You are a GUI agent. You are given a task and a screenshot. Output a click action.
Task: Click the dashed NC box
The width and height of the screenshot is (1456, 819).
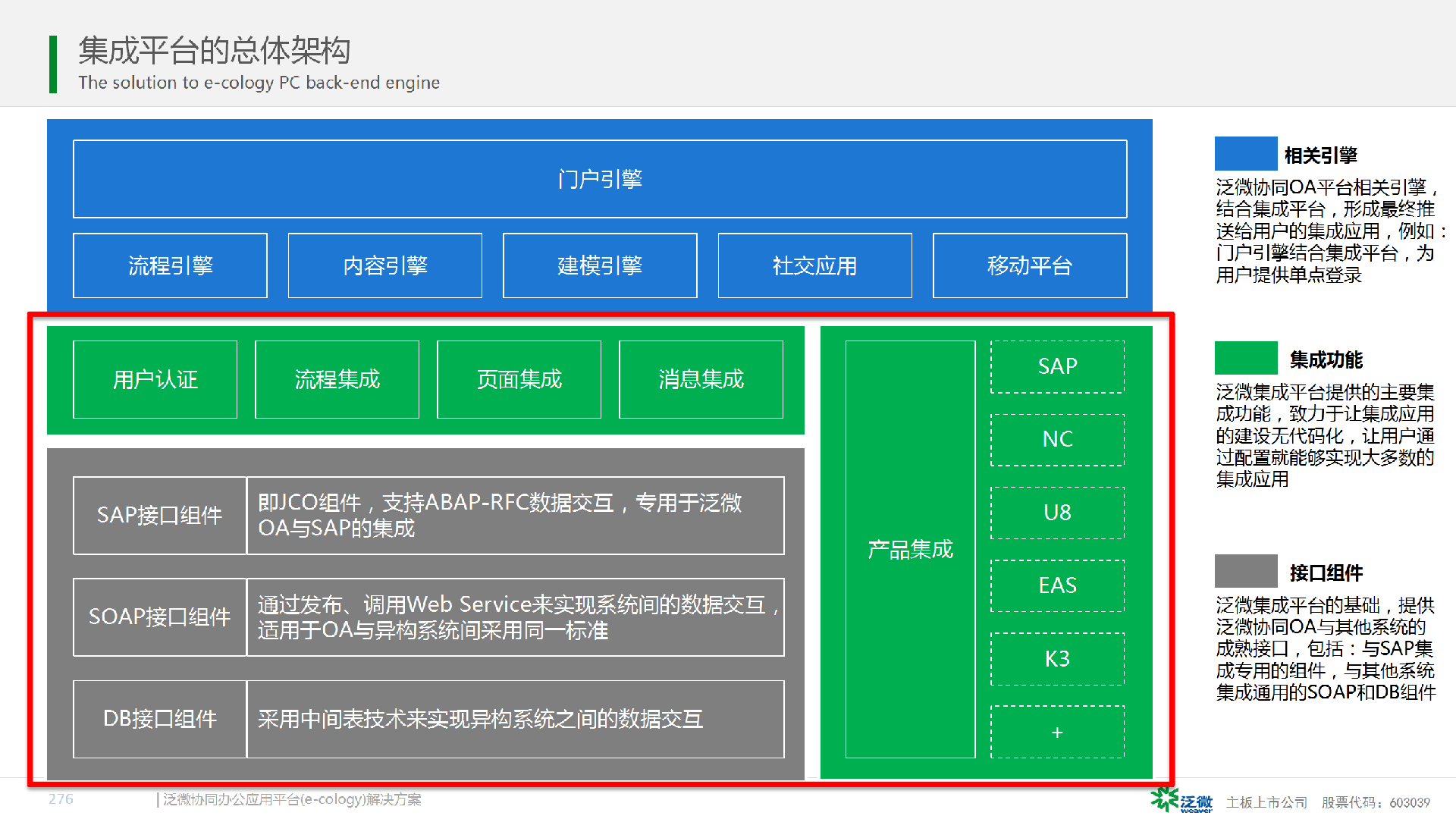(1057, 440)
